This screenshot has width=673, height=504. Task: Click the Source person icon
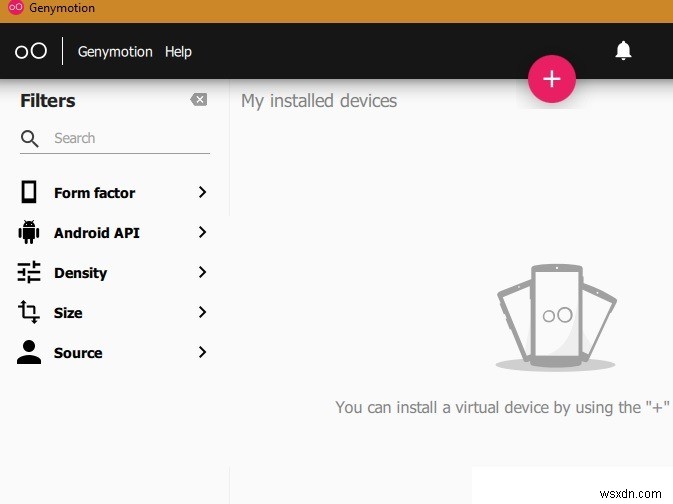(29, 352)
